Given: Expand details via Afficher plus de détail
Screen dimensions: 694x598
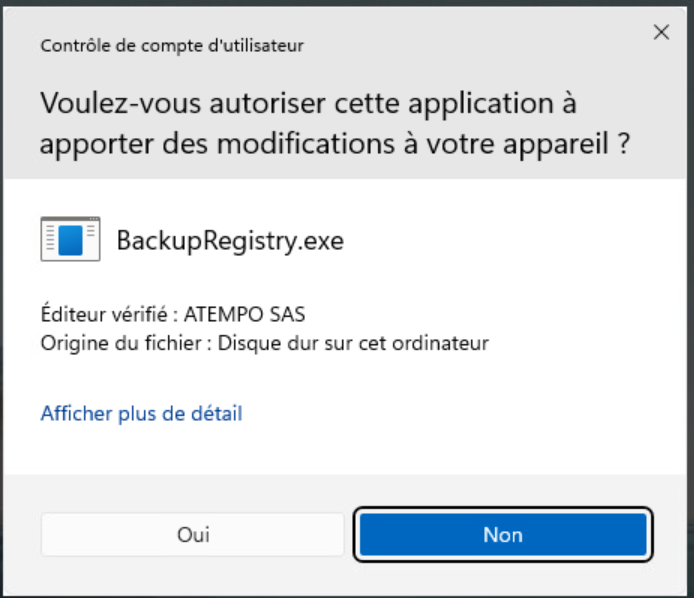Looking at the screenshot, I should pyautogui.click(x=141, y=413).
